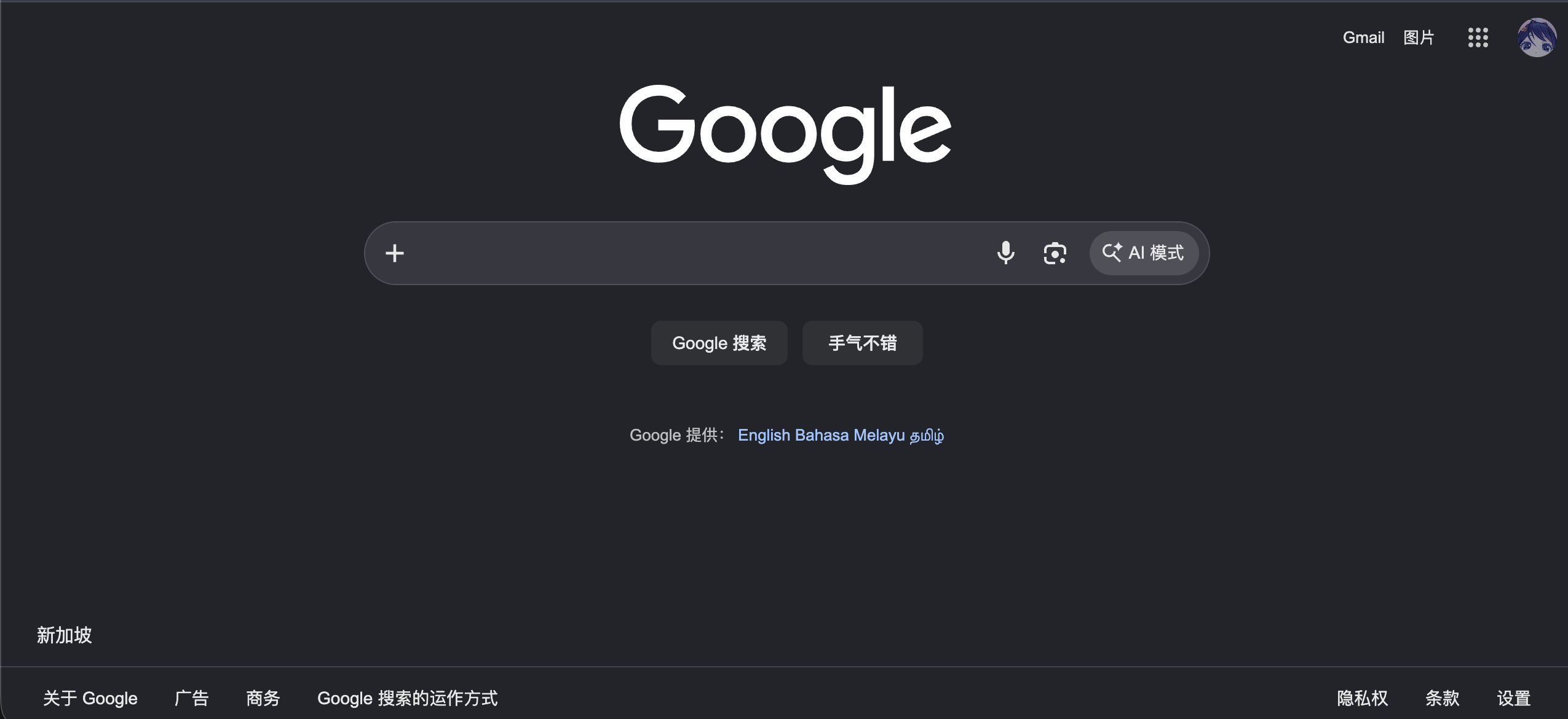Switch language to Bahasa Melayu
1568x719 pixels.
coord(850,435)
